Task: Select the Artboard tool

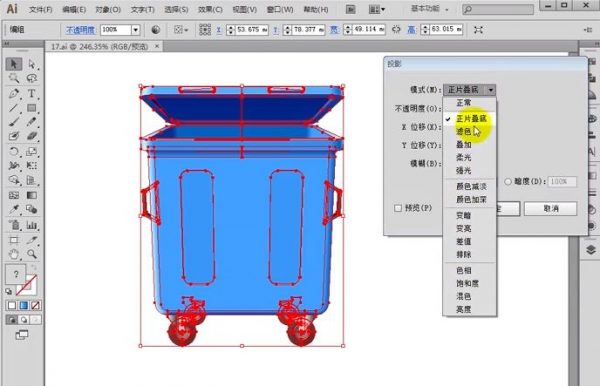Action: click(x=14, y=240)
